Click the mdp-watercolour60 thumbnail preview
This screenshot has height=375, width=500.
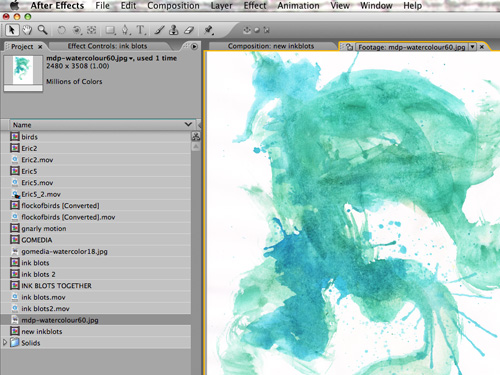[23, 70]
